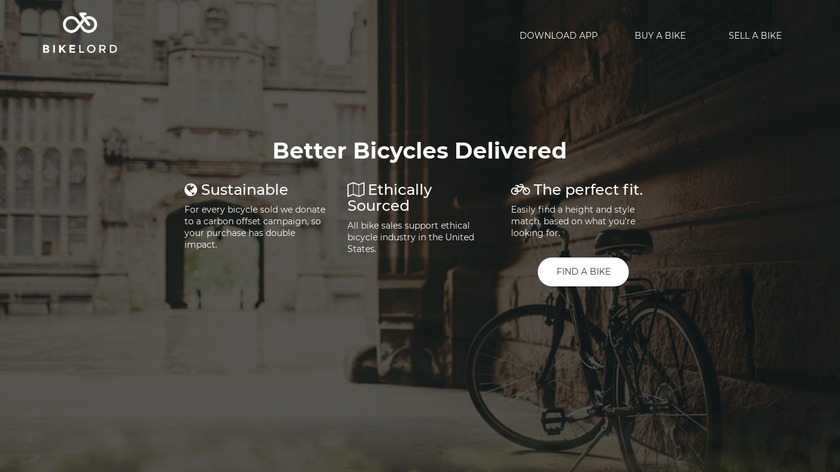This screenshot has height=472, width=840.
Task: Click the globe icon beside Sustainable
Action: pyautogui.click(x=191, y=190)
